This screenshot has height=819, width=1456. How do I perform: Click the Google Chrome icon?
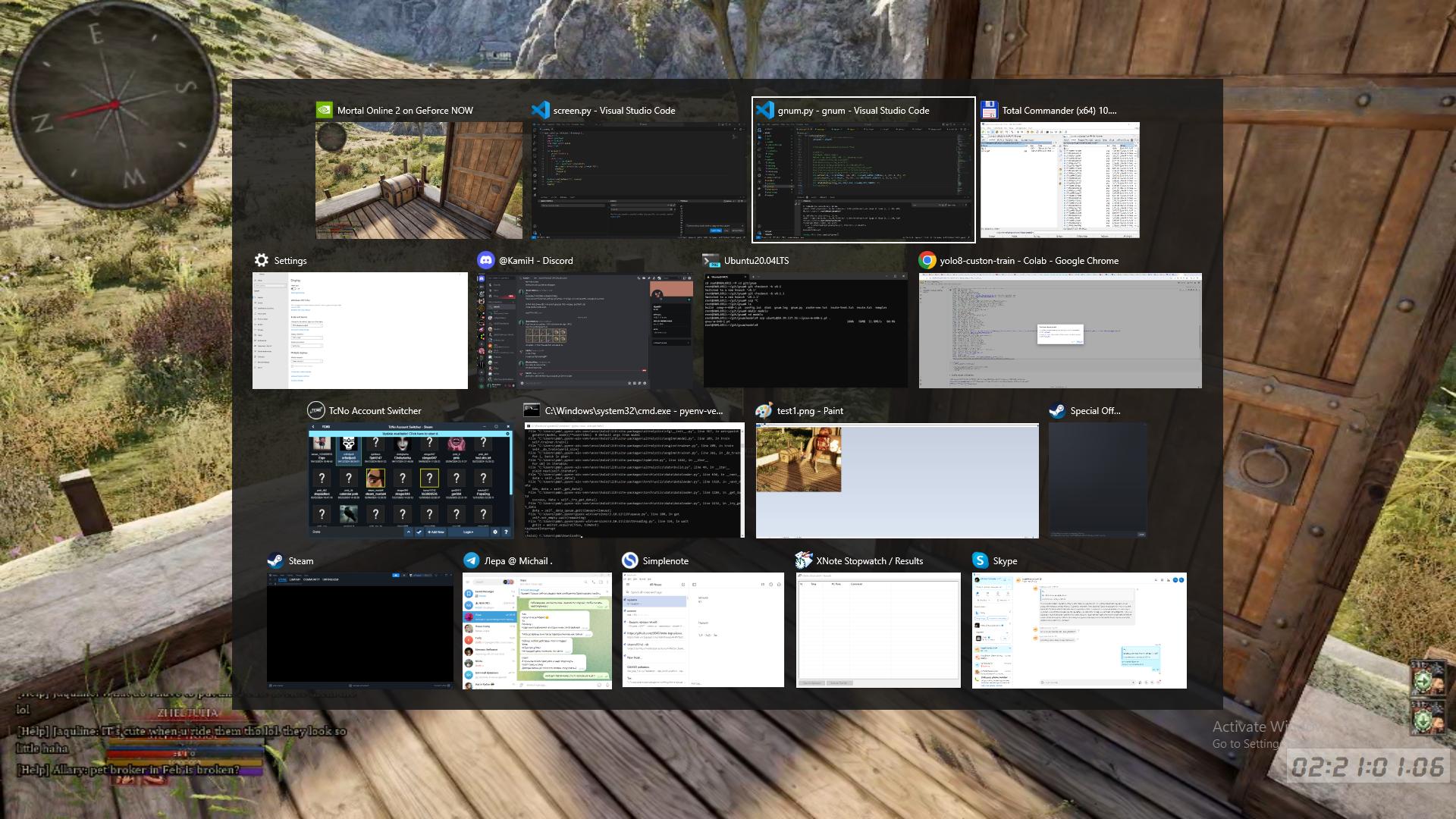927,260
